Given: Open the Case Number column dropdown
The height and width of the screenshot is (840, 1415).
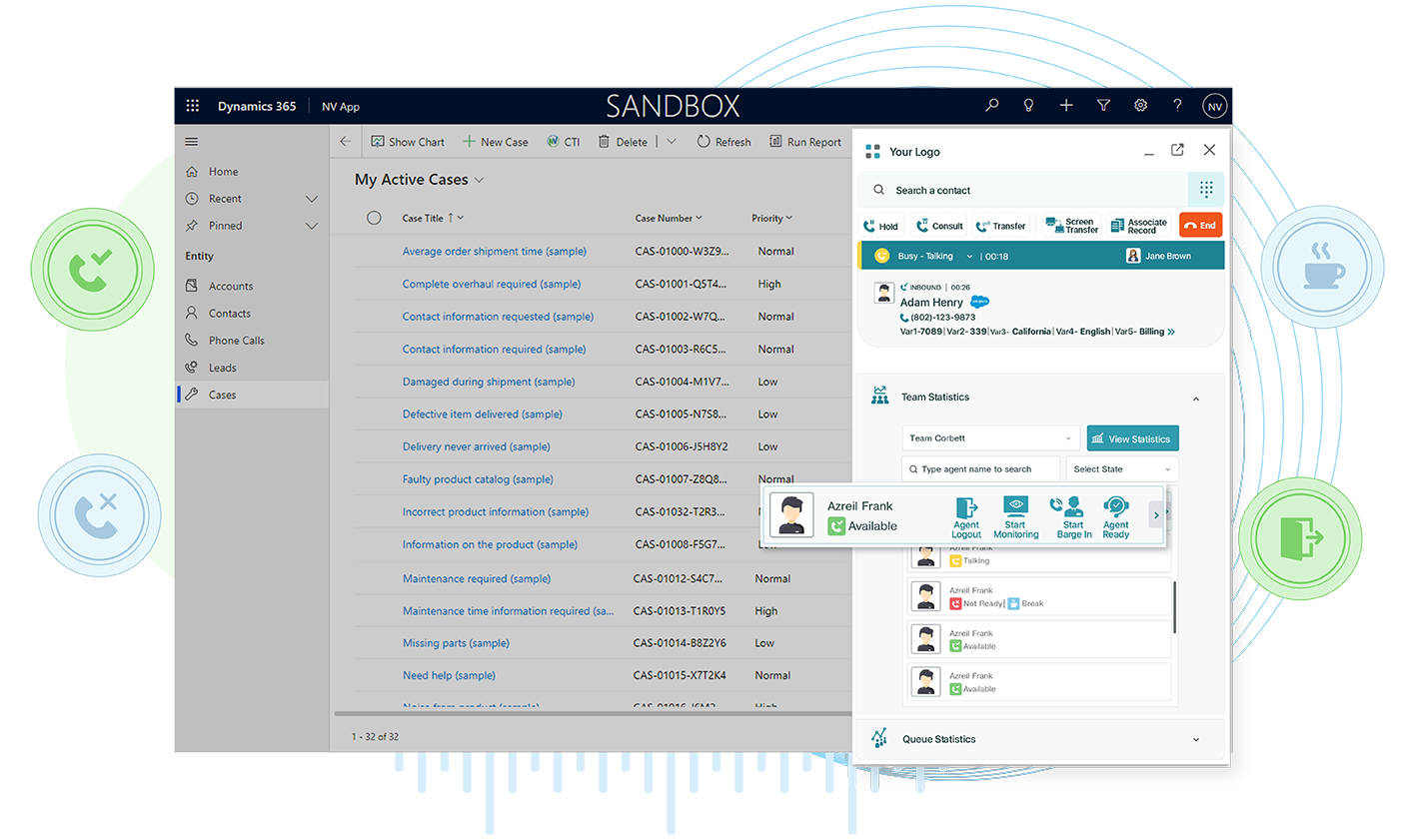Looking at the screenshot, I should 699,218.
